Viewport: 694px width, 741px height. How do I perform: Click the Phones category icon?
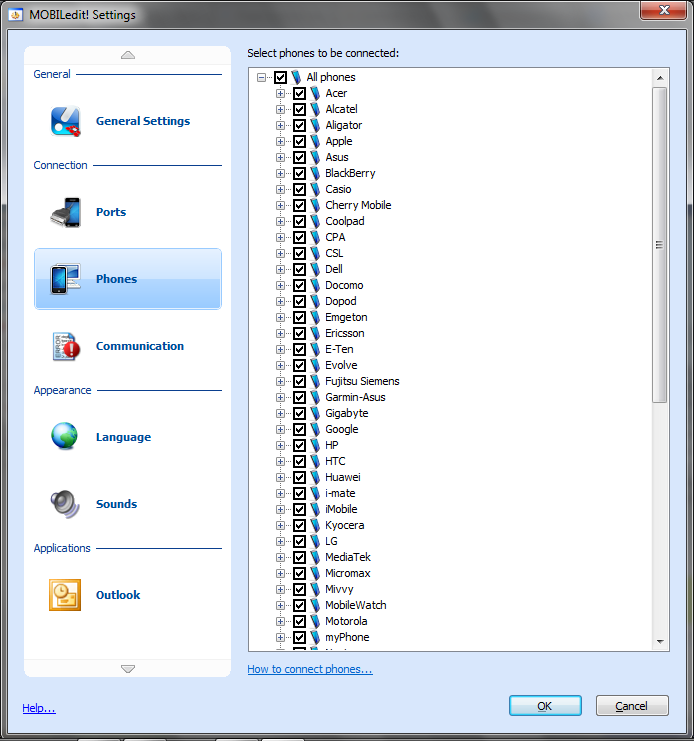66,279
